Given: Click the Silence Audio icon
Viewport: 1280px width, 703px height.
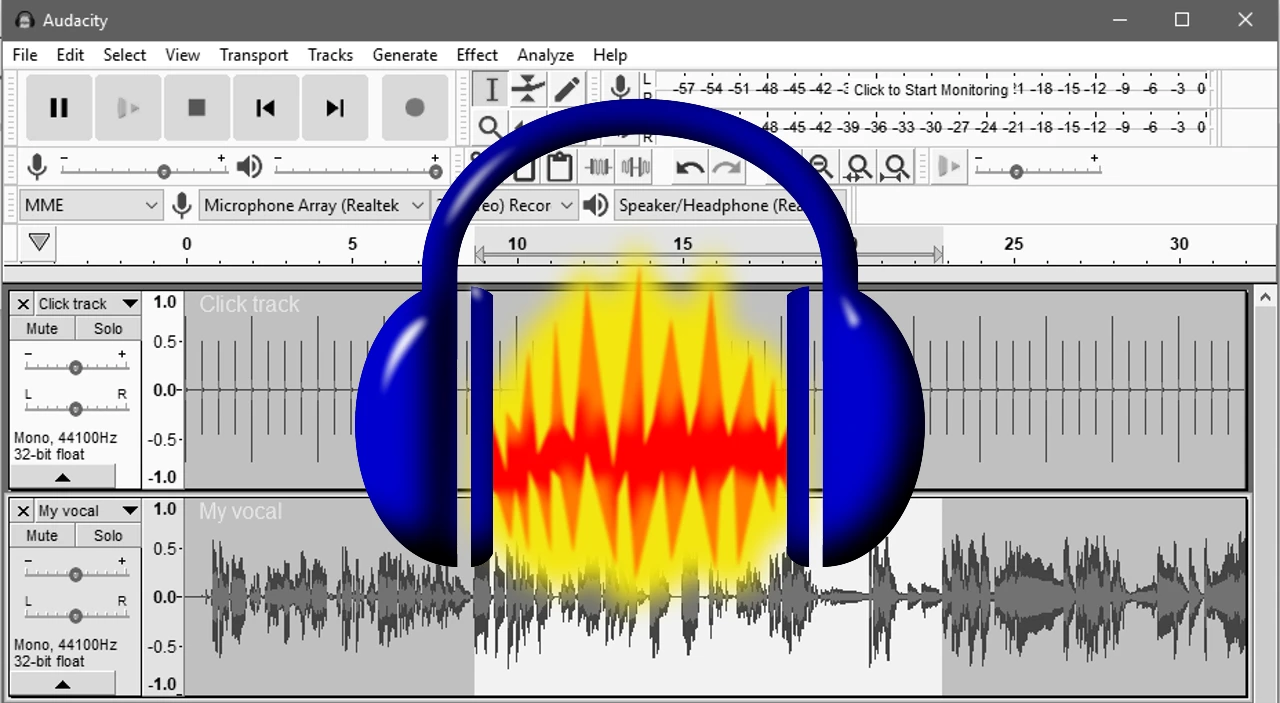Looking at the screenshot, I should [634, 166].
